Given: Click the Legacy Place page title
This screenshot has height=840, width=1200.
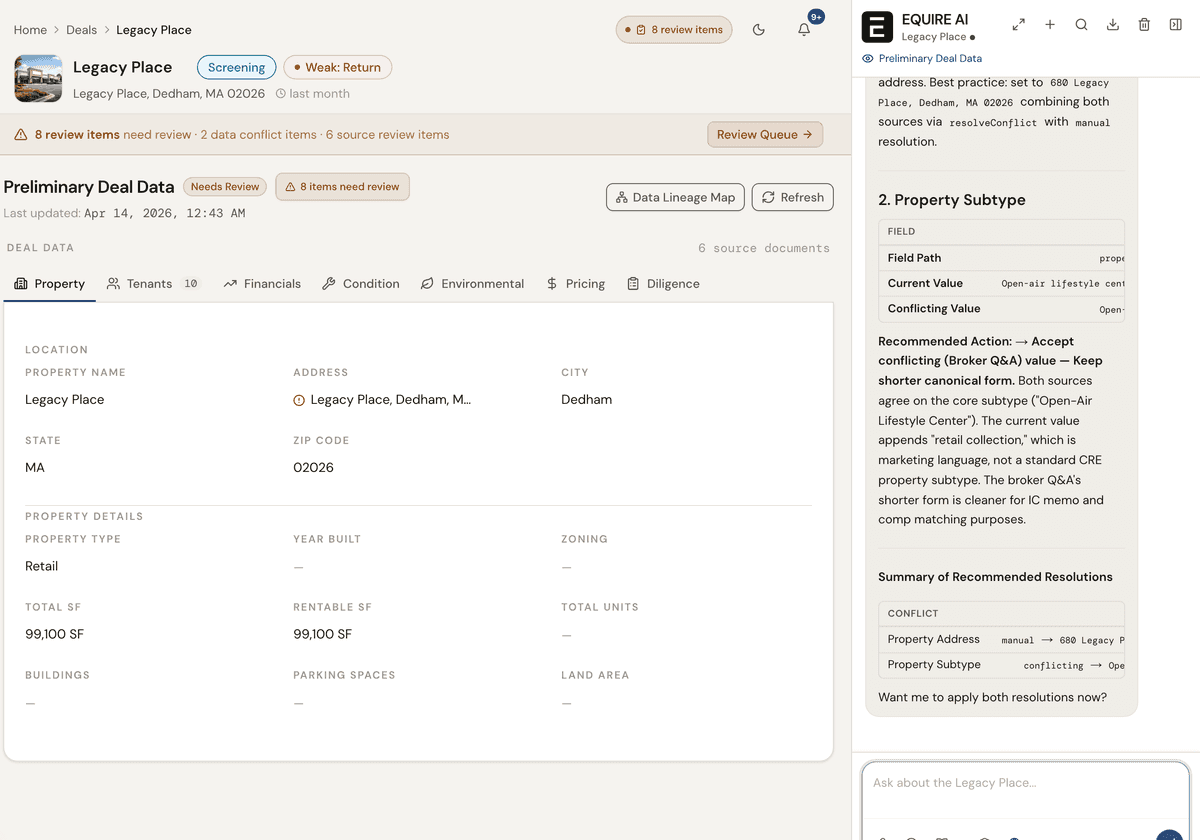Looking at the screenshot, I should pyautogui.click(x=123, y=67).
